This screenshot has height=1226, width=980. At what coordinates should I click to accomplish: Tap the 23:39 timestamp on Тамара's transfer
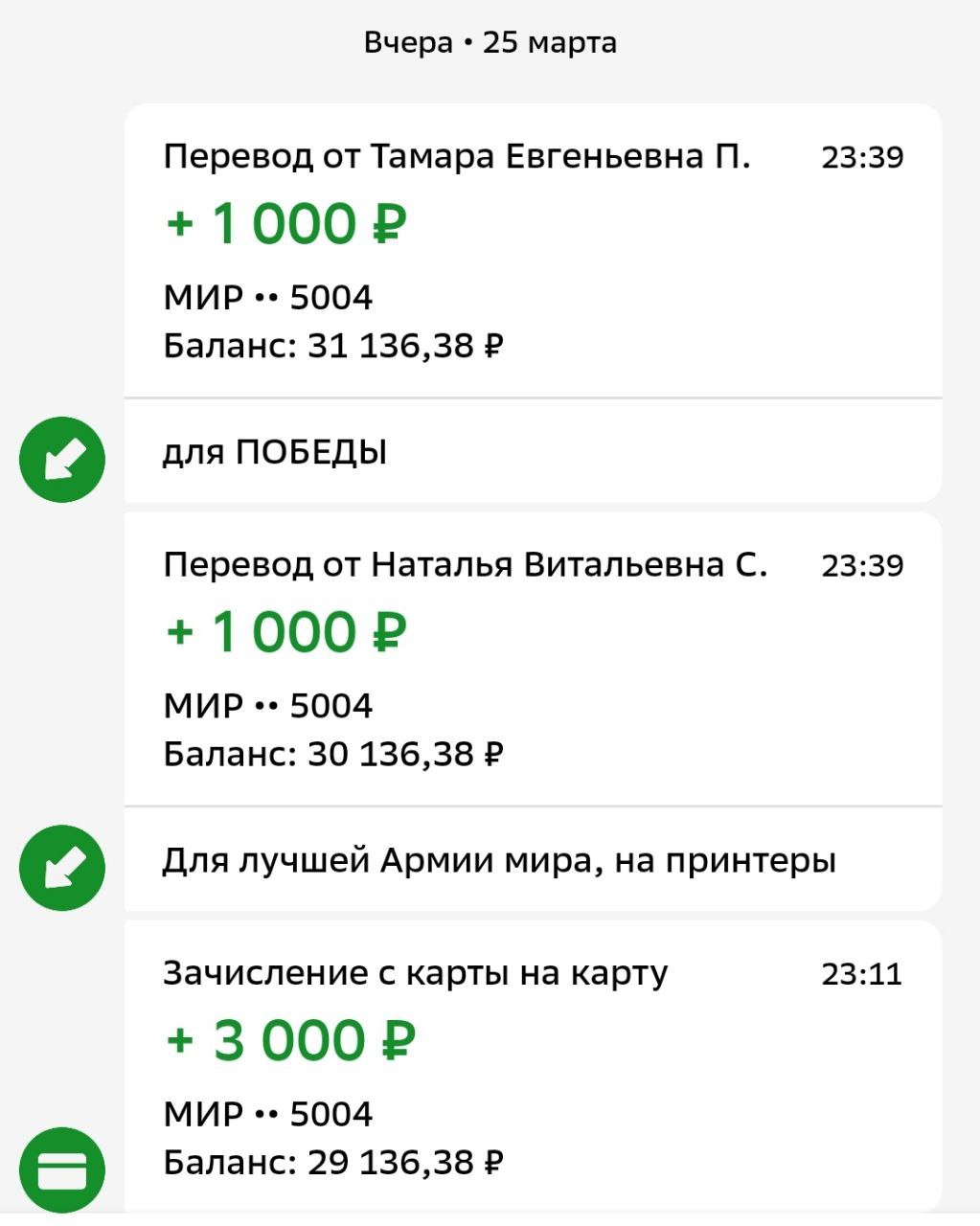pyautogui.click(x=862, y=157)
